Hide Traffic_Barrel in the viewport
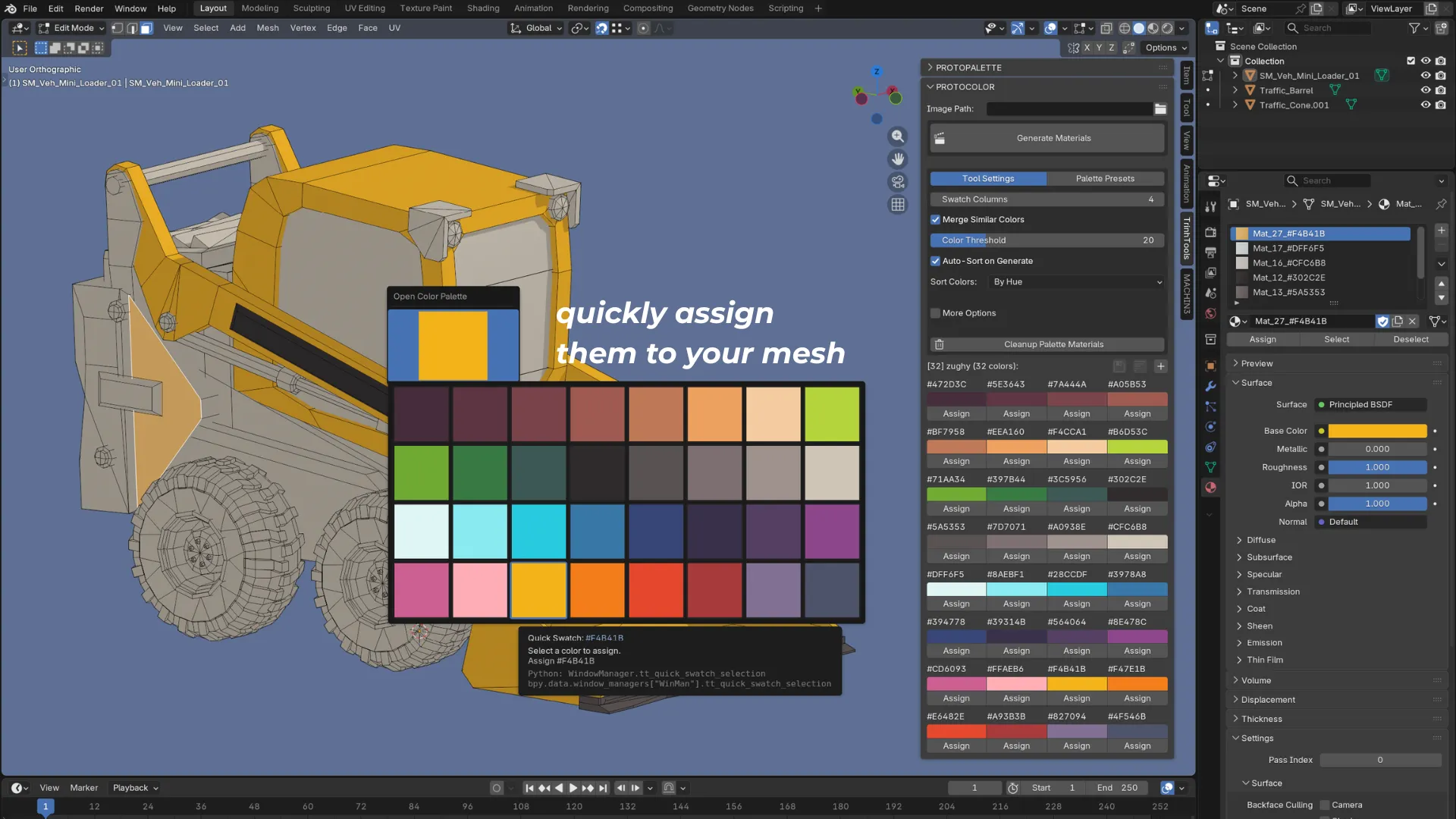Viewport: 1456px width, 819px height. click(1425, 90)
